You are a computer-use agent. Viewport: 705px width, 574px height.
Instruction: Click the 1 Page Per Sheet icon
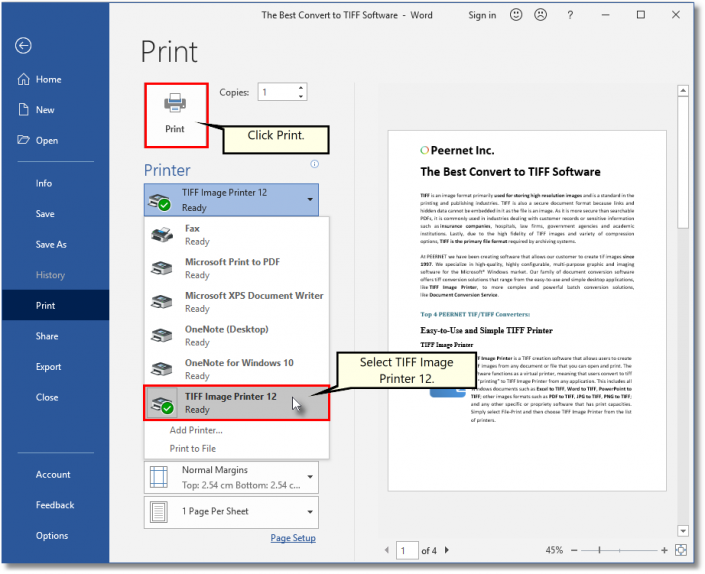[x=159, y=512]
